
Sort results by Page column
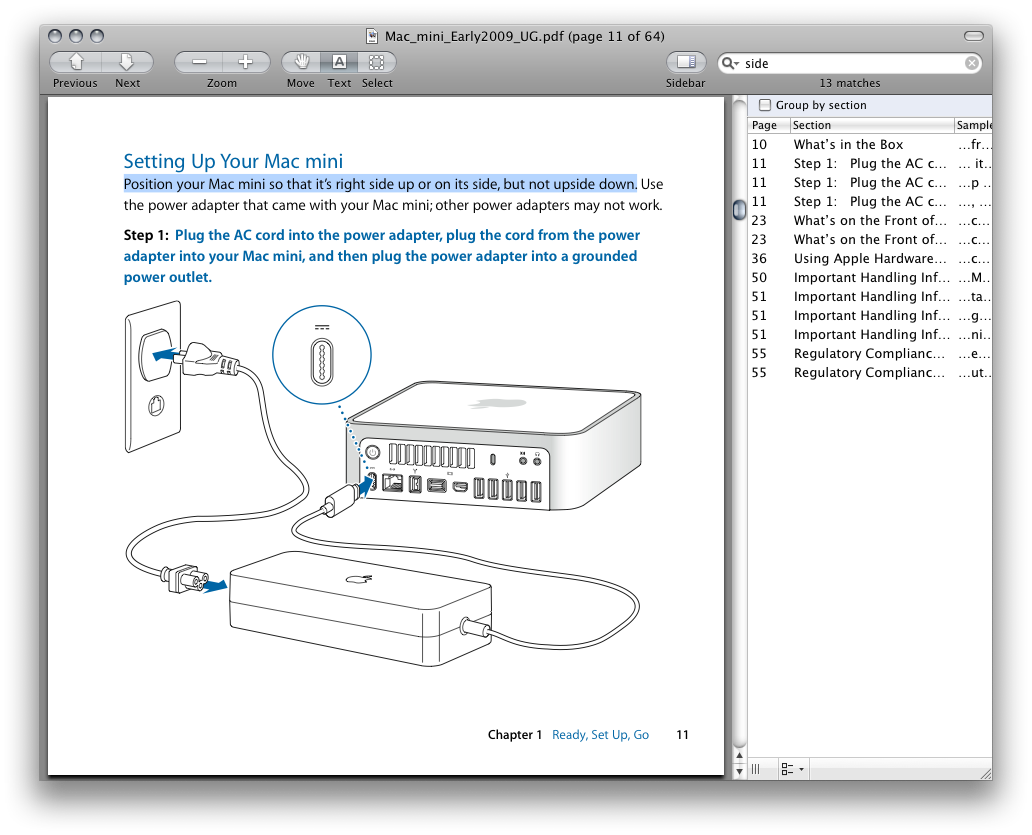pos(769,125)
